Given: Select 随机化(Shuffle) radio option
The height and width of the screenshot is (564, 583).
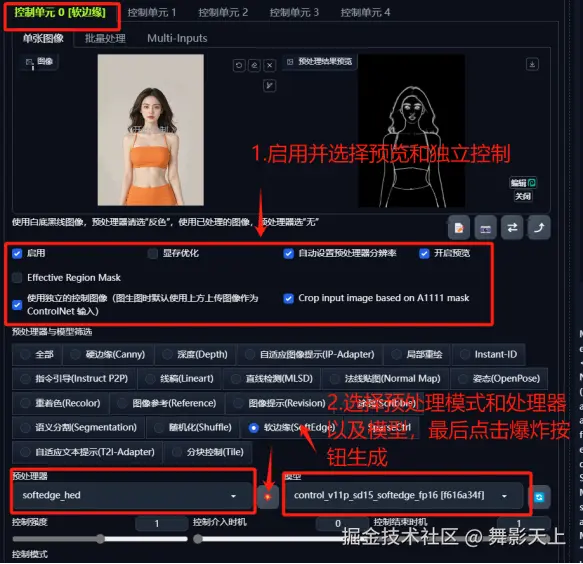Looking at the screenshot, I should (x=193, y=428).
